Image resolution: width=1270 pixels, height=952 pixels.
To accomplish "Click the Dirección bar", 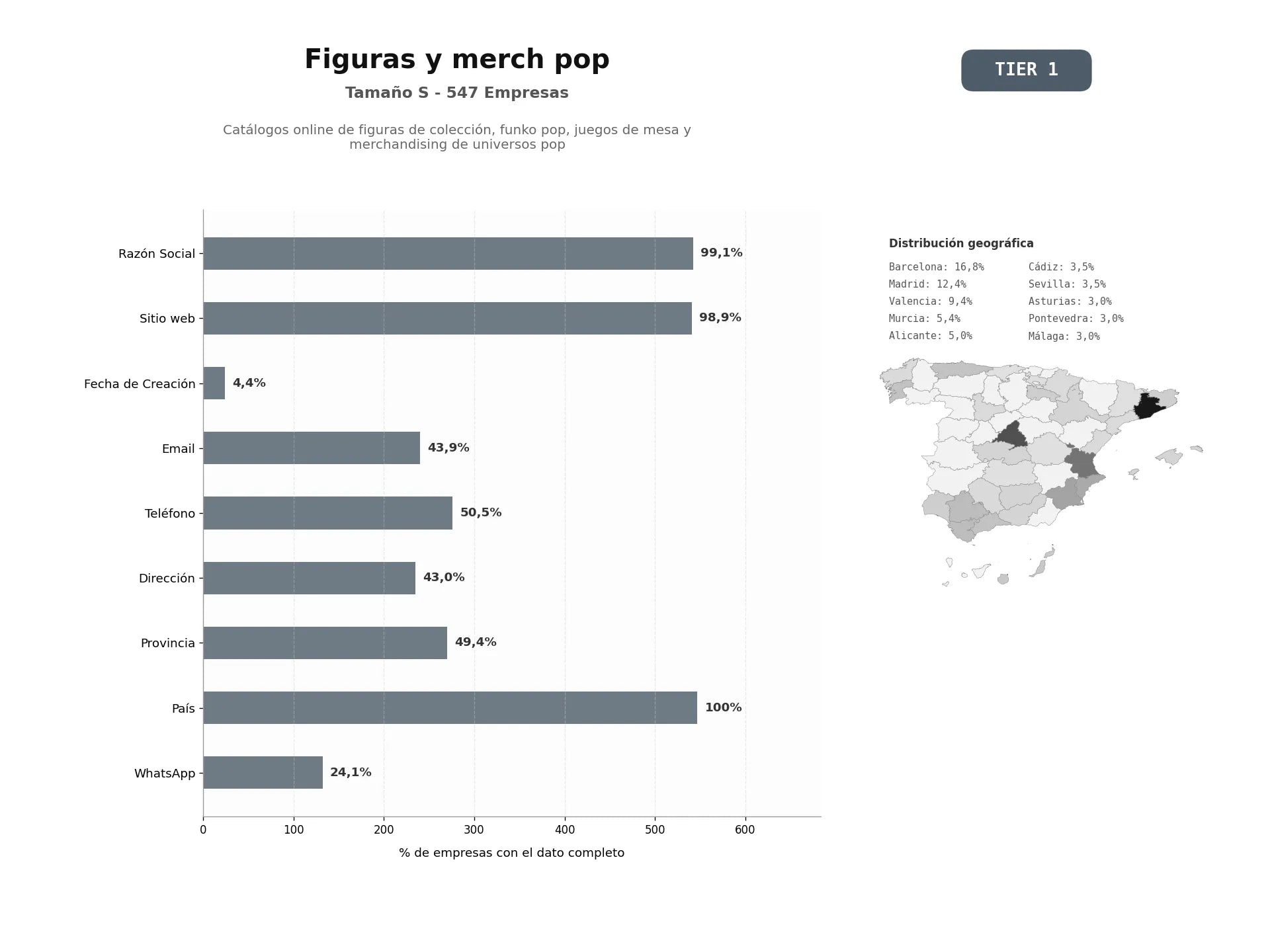I will 309,578.
